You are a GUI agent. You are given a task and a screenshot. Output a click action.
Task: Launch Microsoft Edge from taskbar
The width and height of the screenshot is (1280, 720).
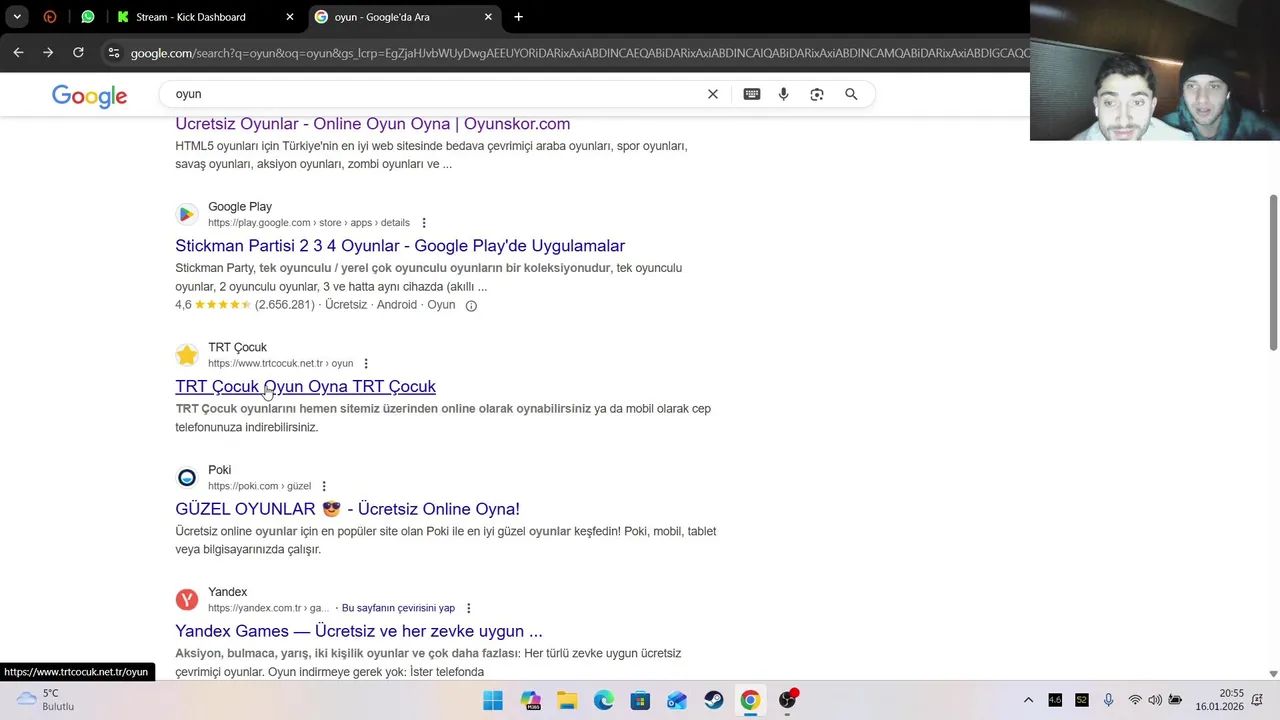pyautogui.click(x=603, y=701)
